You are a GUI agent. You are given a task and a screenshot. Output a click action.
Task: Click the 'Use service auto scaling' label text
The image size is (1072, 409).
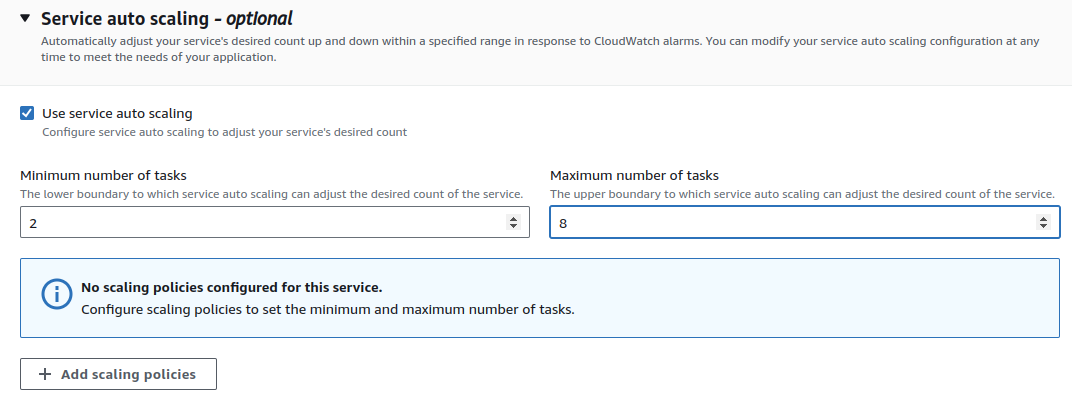point(117,113)
